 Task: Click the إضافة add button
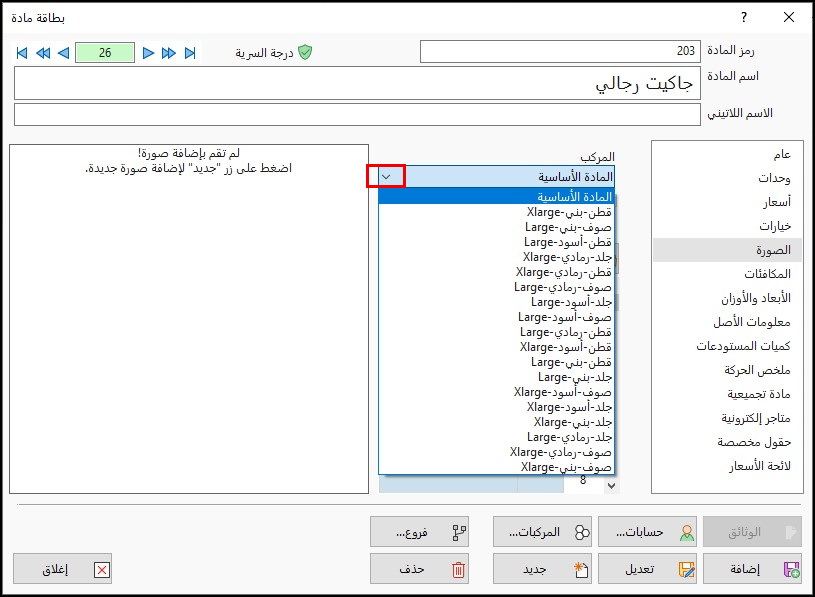click(x=753, y=569)
